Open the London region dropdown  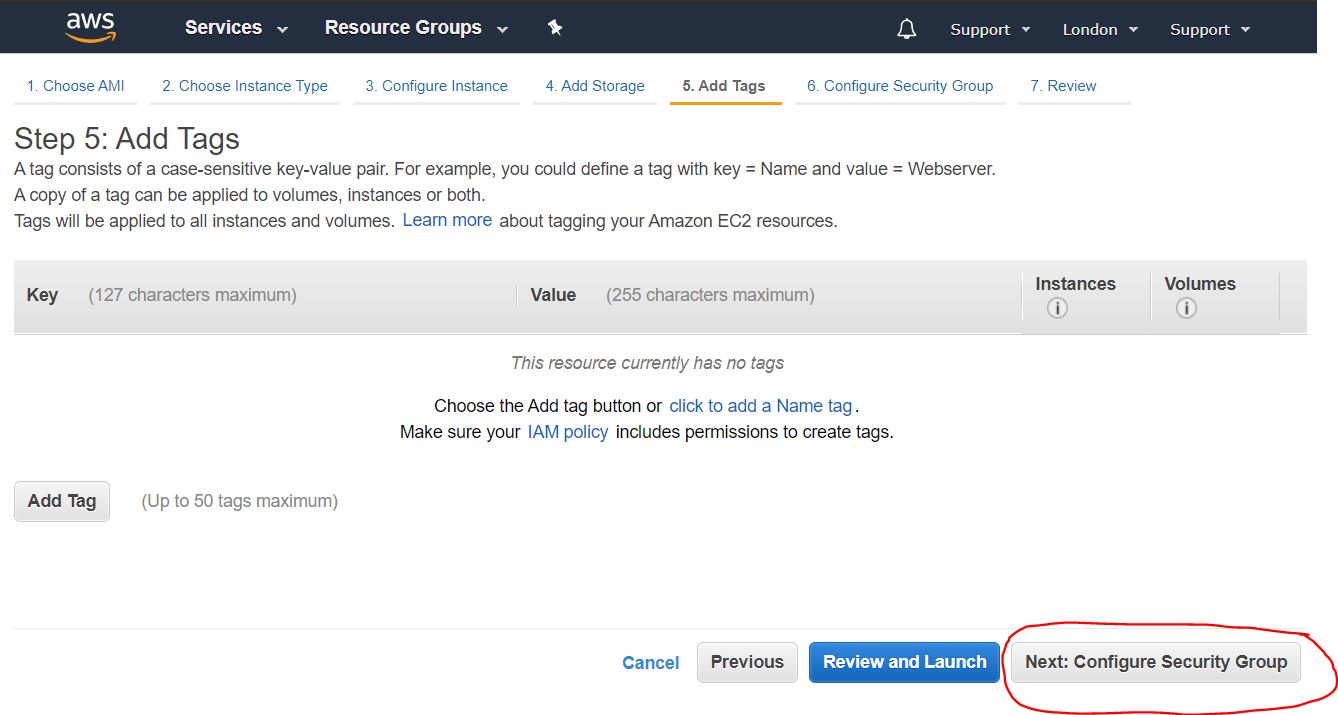1100,30
